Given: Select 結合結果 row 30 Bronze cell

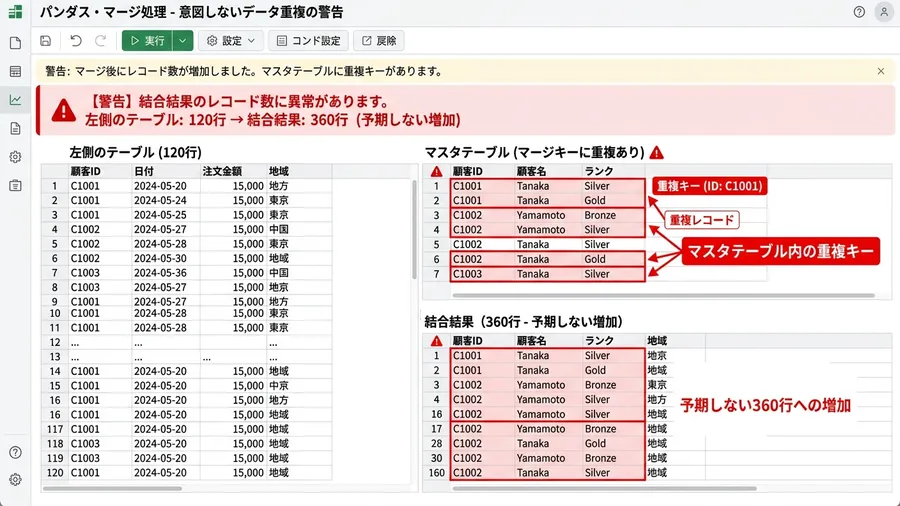Looking at the screenshot, I should [613, 458].
